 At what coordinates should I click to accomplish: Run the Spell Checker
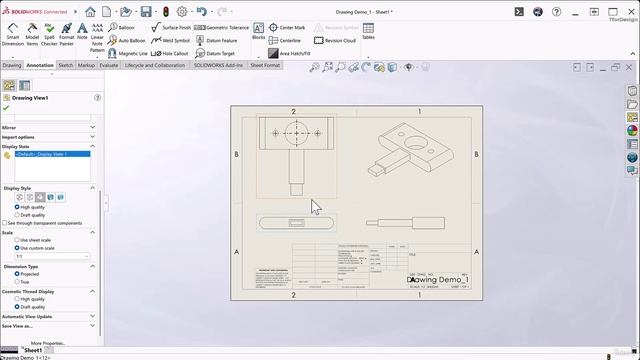tap(49, 35)
